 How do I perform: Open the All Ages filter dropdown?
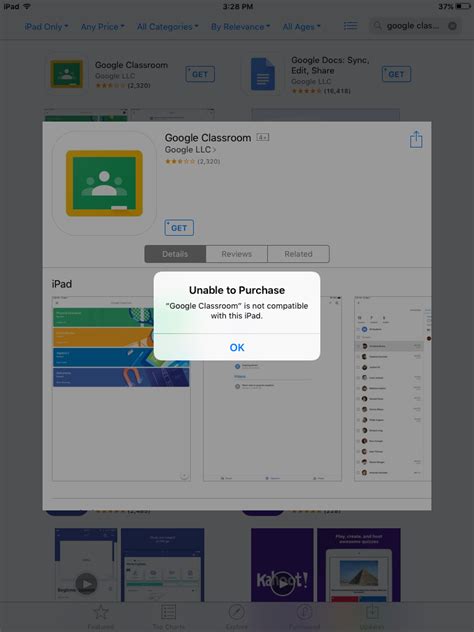click(x=301, y=27)
